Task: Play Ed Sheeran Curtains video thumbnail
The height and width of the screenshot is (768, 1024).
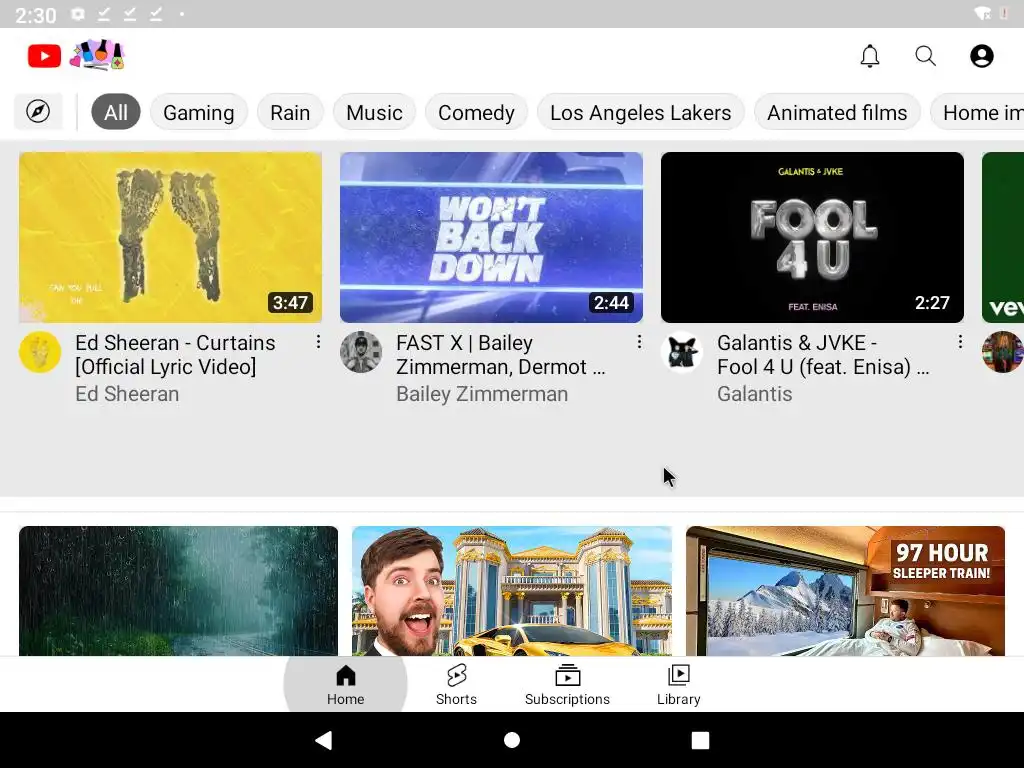Action: (x=170, y=238)
